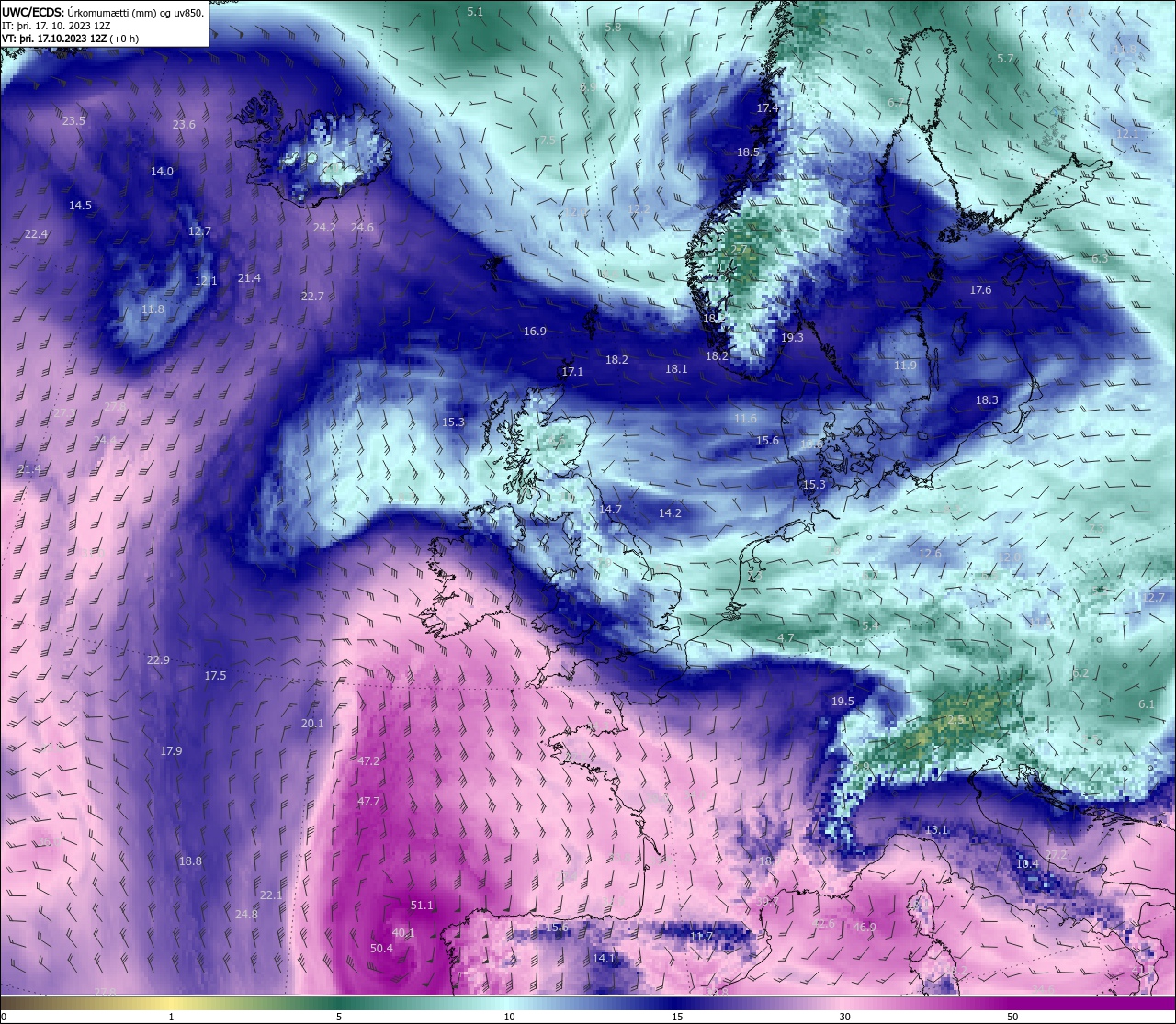Click the 47.7 value label on the map
1176x1024 pixels.
tap(368, 801)
